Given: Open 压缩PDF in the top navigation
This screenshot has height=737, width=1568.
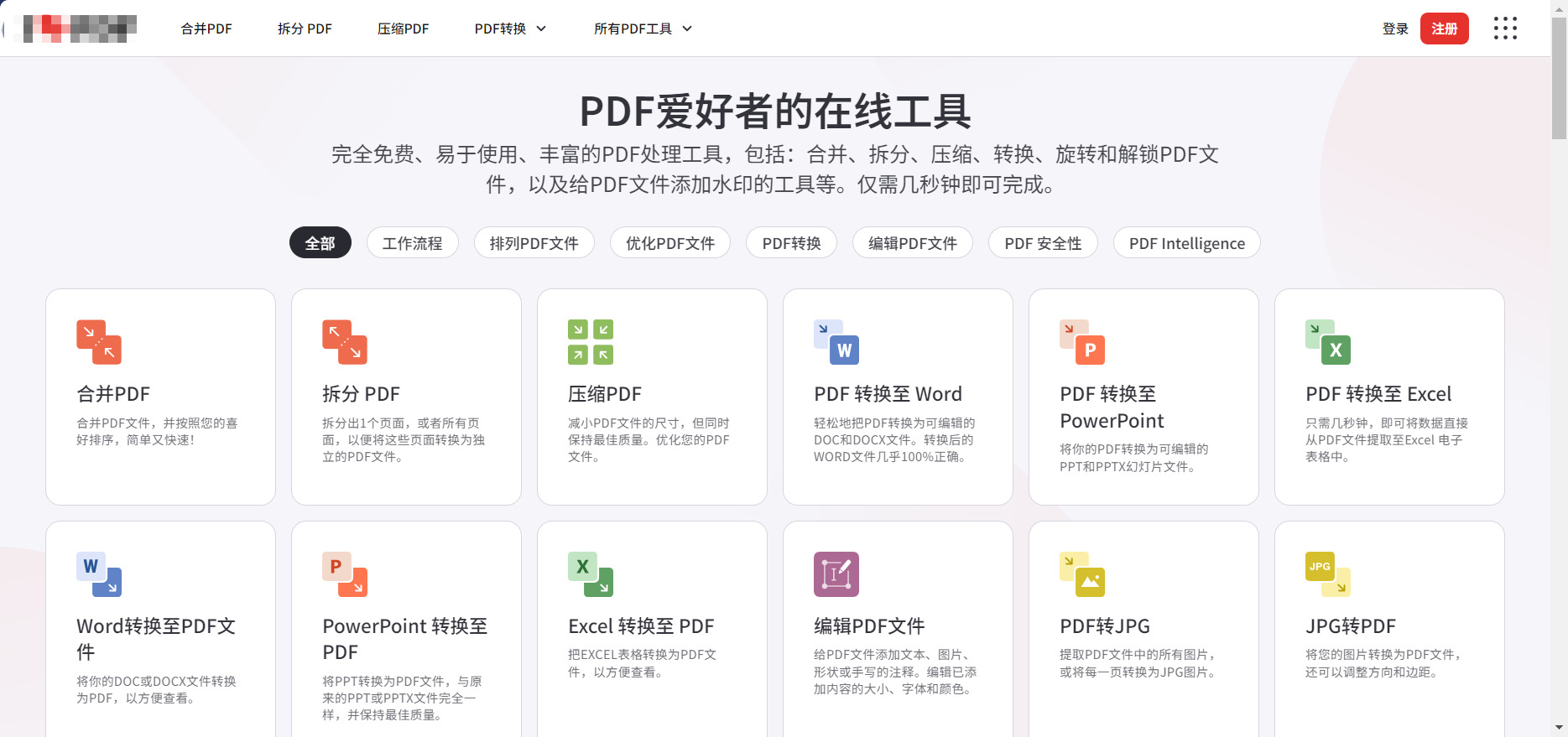Looking at the screenshot, I should pos(403,29).
